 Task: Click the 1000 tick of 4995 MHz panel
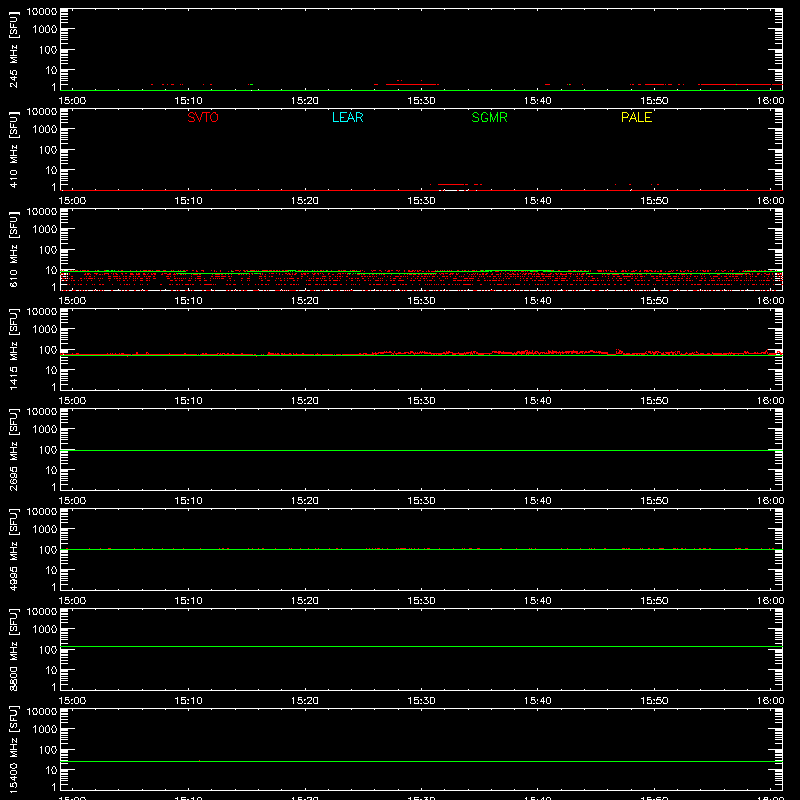click(45, 530)
